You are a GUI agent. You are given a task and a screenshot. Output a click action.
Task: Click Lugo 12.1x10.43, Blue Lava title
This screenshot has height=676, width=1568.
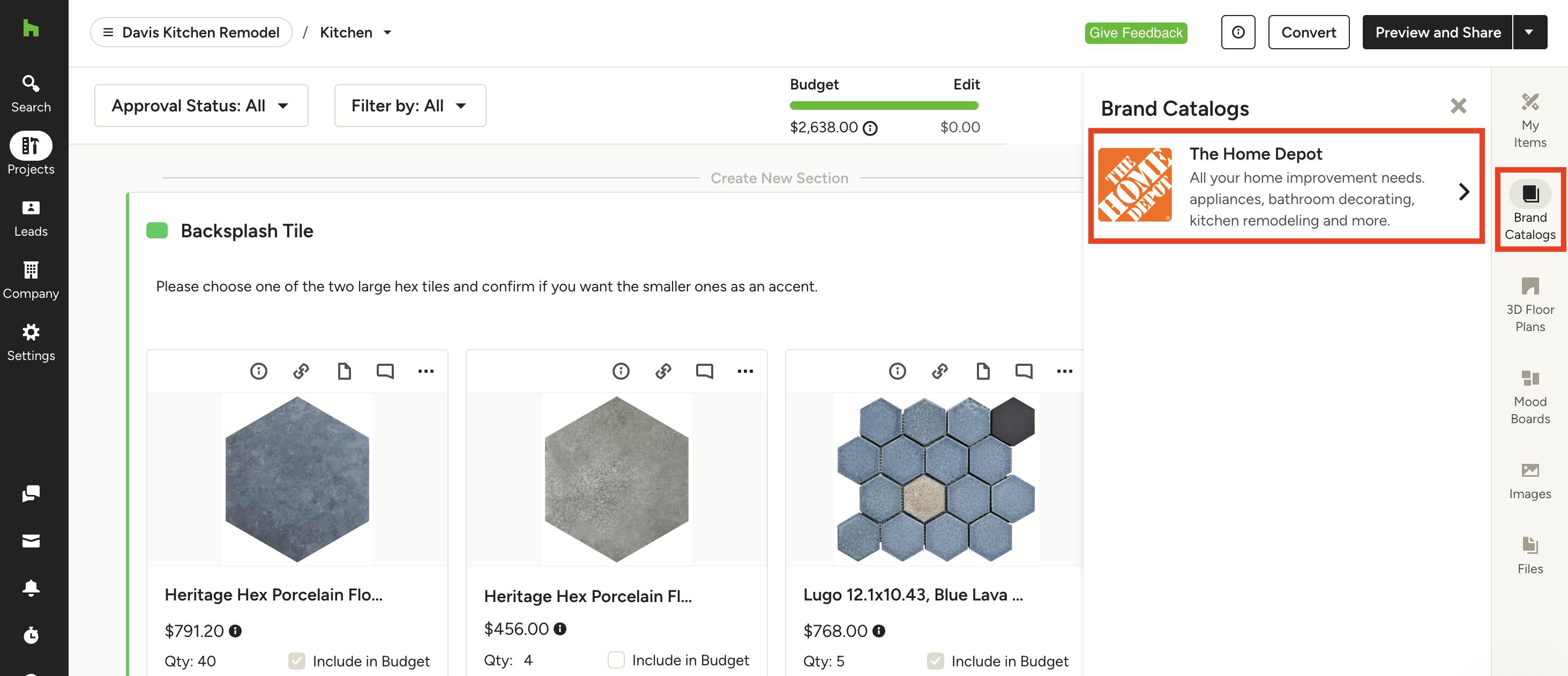(x=913, y=595)
